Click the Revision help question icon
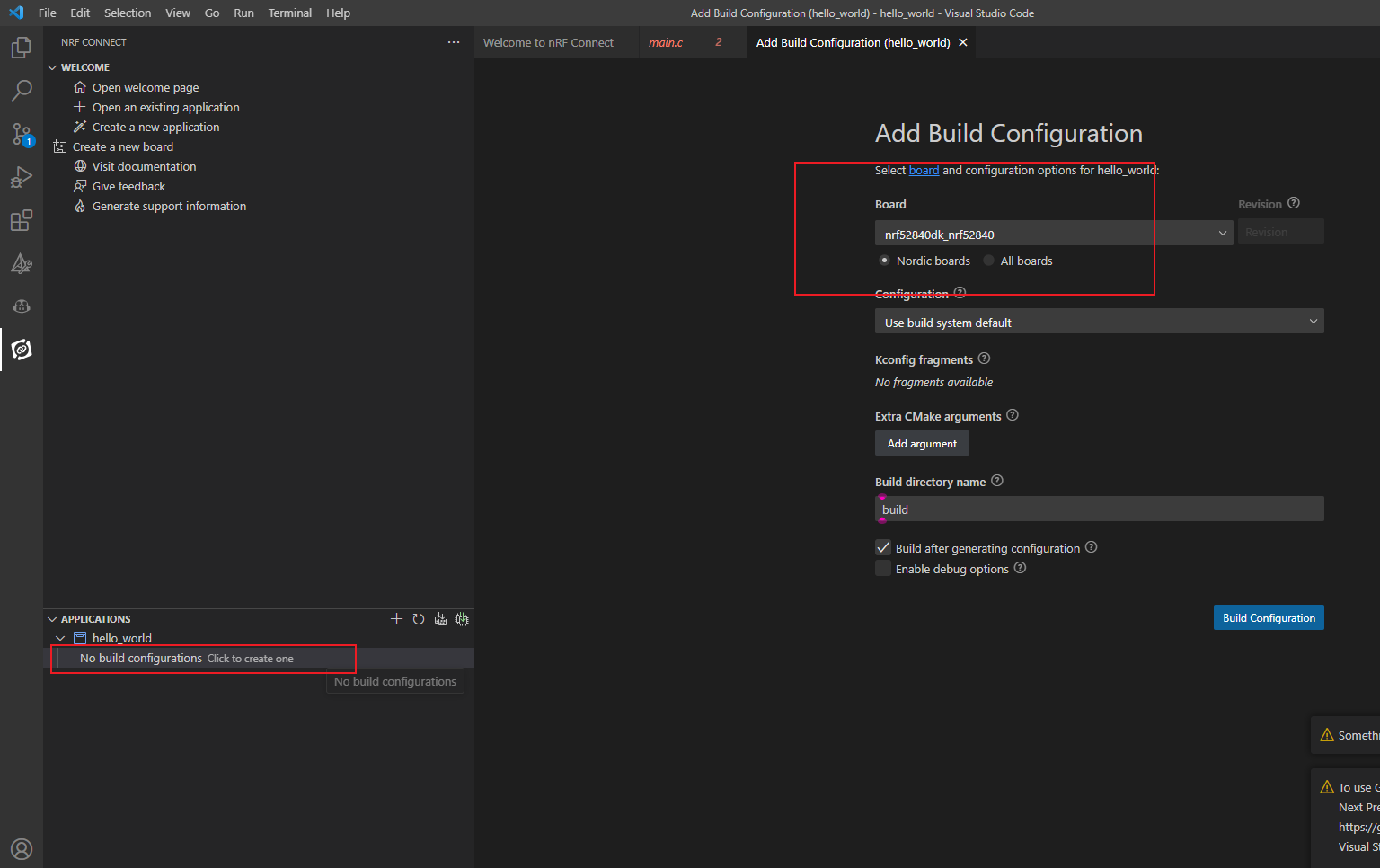This screenshot has height=868, width=1380. click(1294, 203)
